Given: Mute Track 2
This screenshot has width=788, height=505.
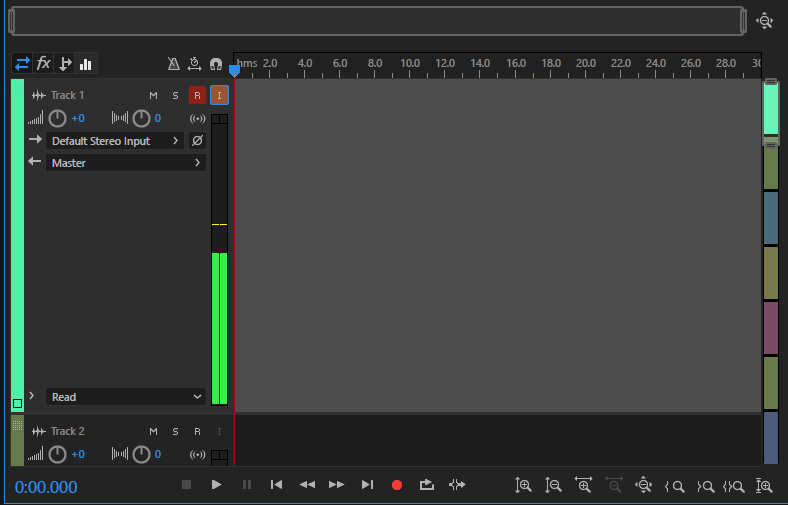Looking at the screenshot, I should click(x=153, y=432).
